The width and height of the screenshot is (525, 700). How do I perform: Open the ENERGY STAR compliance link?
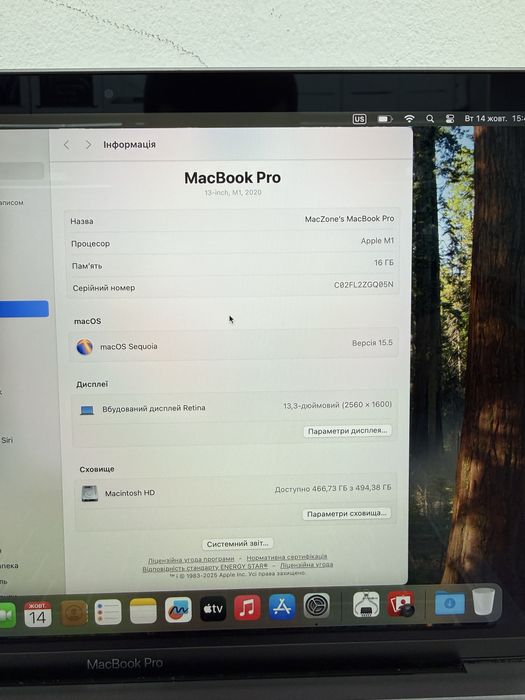(205, 567)
